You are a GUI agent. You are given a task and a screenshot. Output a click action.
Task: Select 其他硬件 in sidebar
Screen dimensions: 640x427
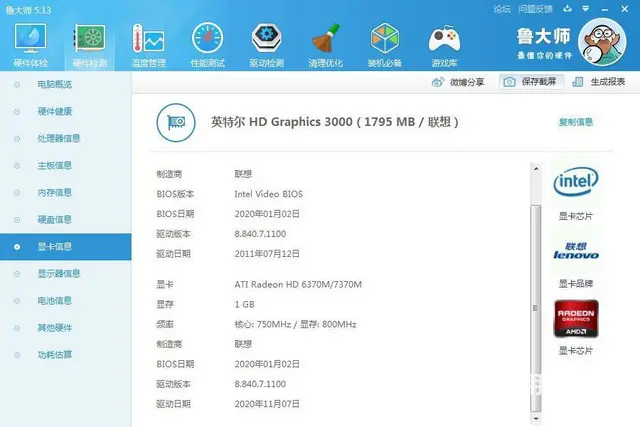click(x=55, y=328)
